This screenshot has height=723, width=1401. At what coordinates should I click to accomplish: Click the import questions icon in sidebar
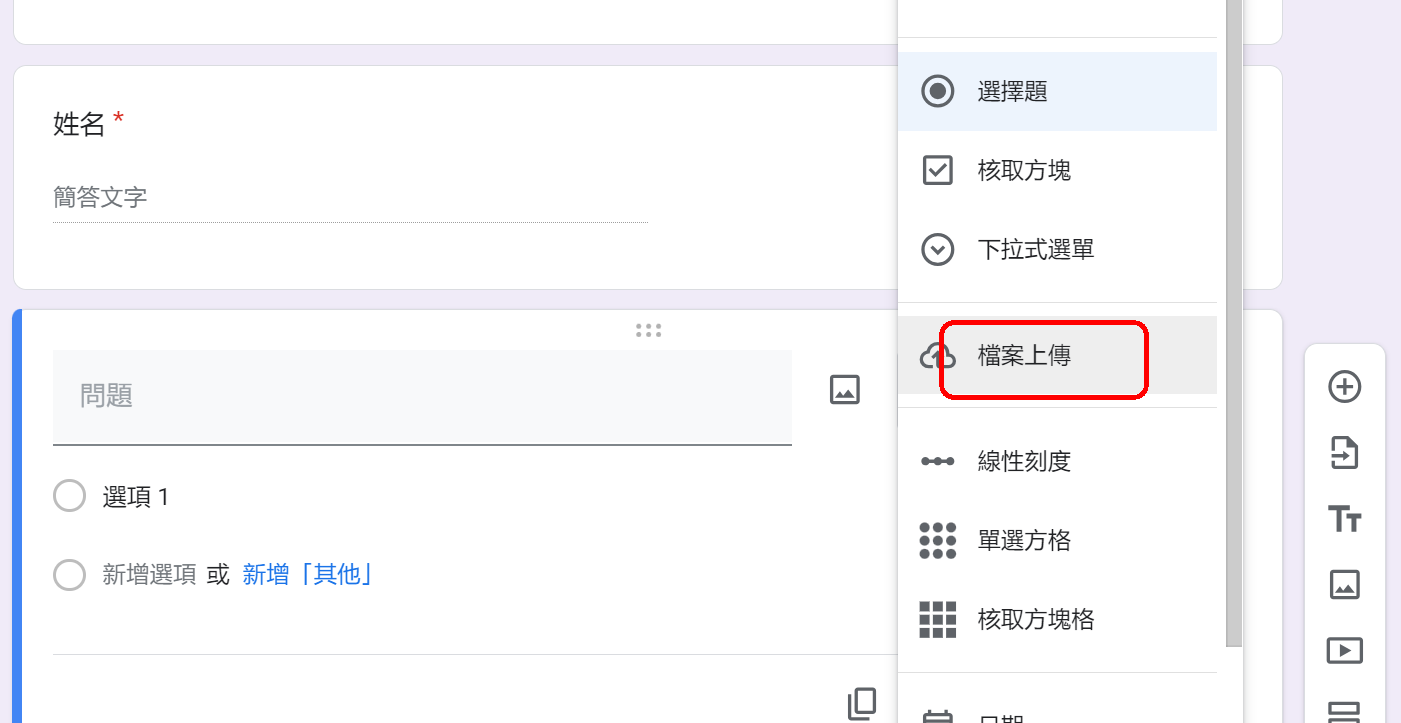click(1344, 453)
